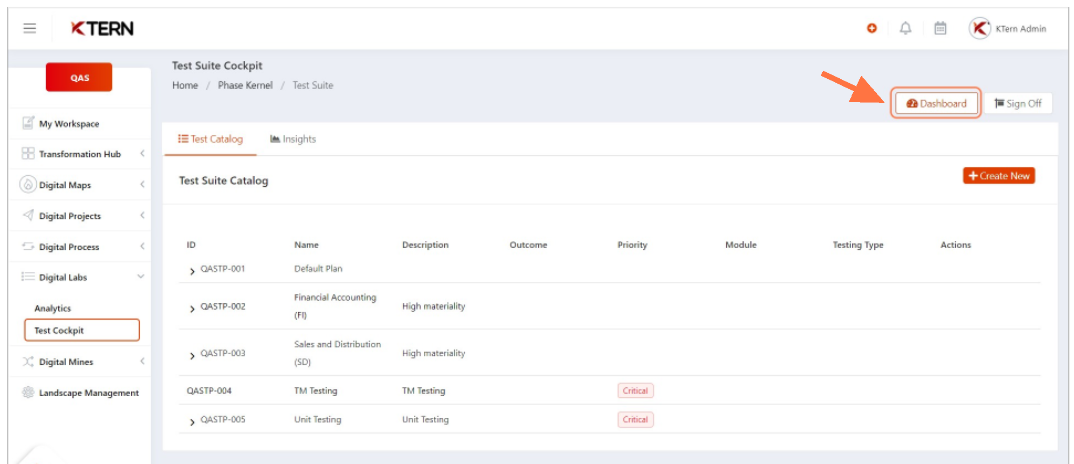Click the QASTP-004 ID cell
This screenshot has height=464, width=1074.
(209, 391)
